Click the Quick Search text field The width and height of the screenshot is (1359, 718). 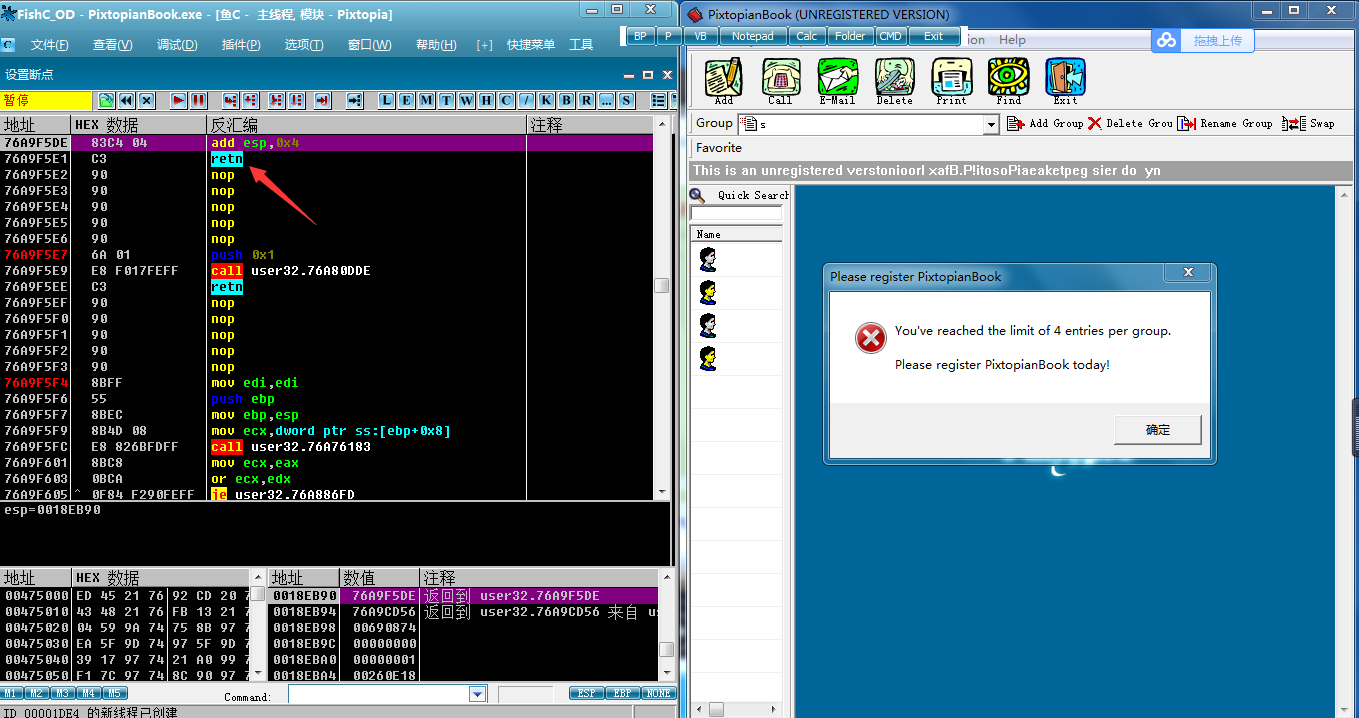point(736,213)
